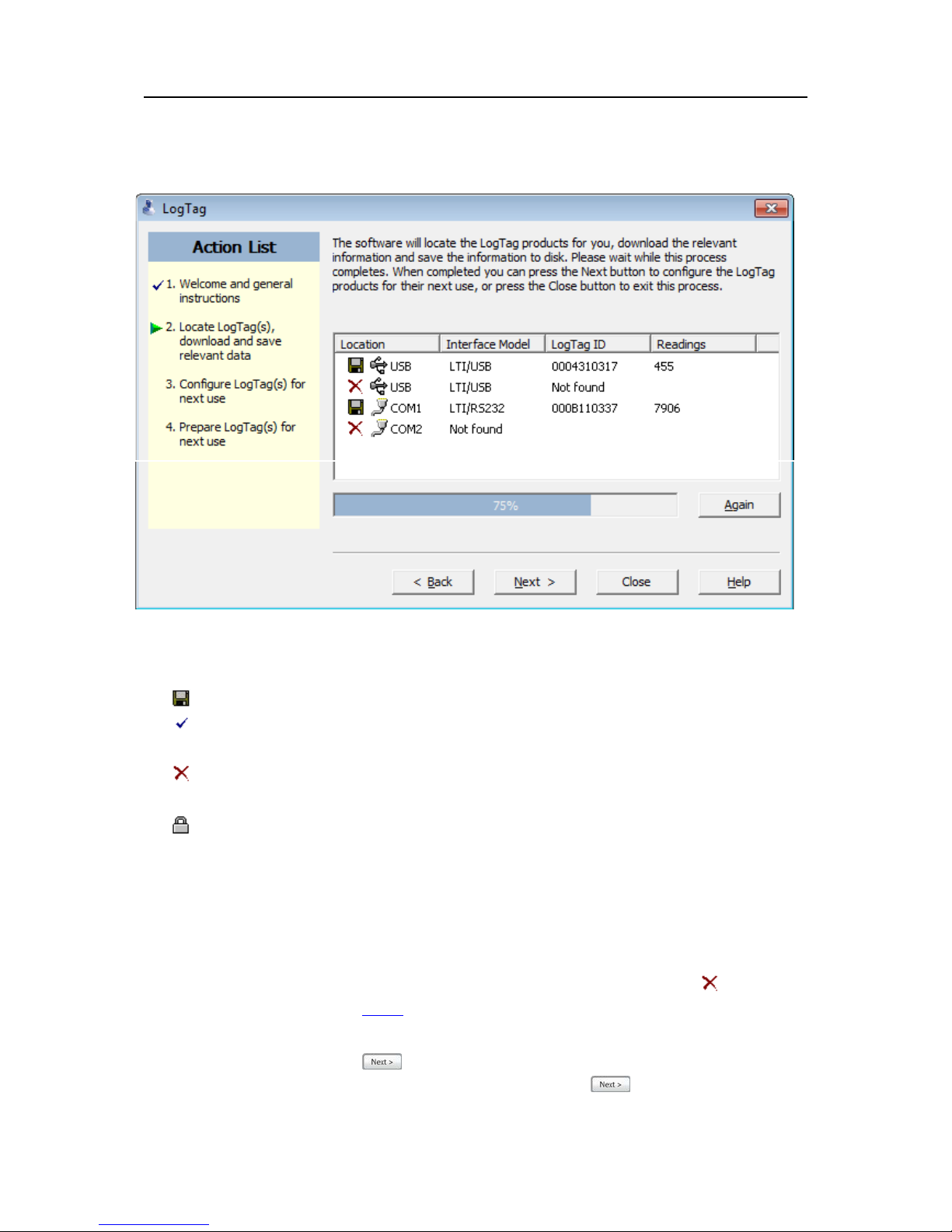The height and width of the screenshot is (1232, 952).
Task: Select step 1 Welcome and general instructions
Action: point(229,291)
